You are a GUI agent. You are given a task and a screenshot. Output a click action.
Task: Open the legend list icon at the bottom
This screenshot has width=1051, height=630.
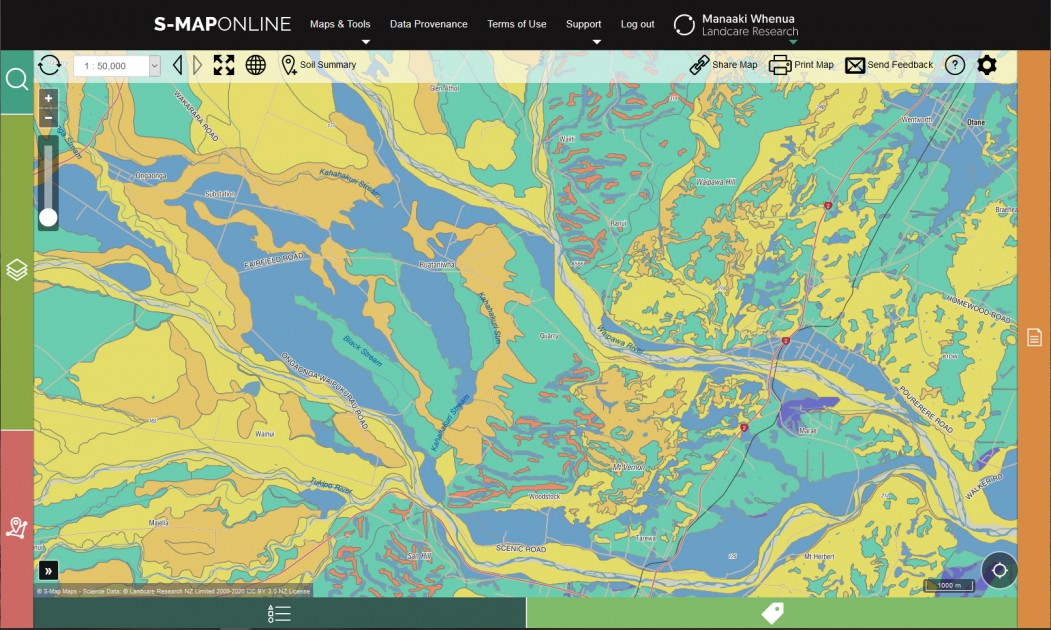pyautogui.click(x=278, y=613)
